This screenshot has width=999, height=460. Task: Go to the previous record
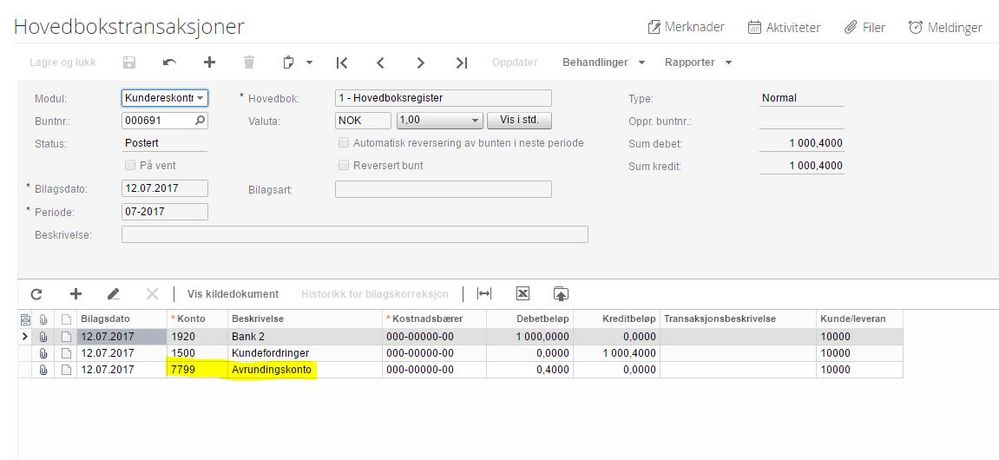[380, 62]
